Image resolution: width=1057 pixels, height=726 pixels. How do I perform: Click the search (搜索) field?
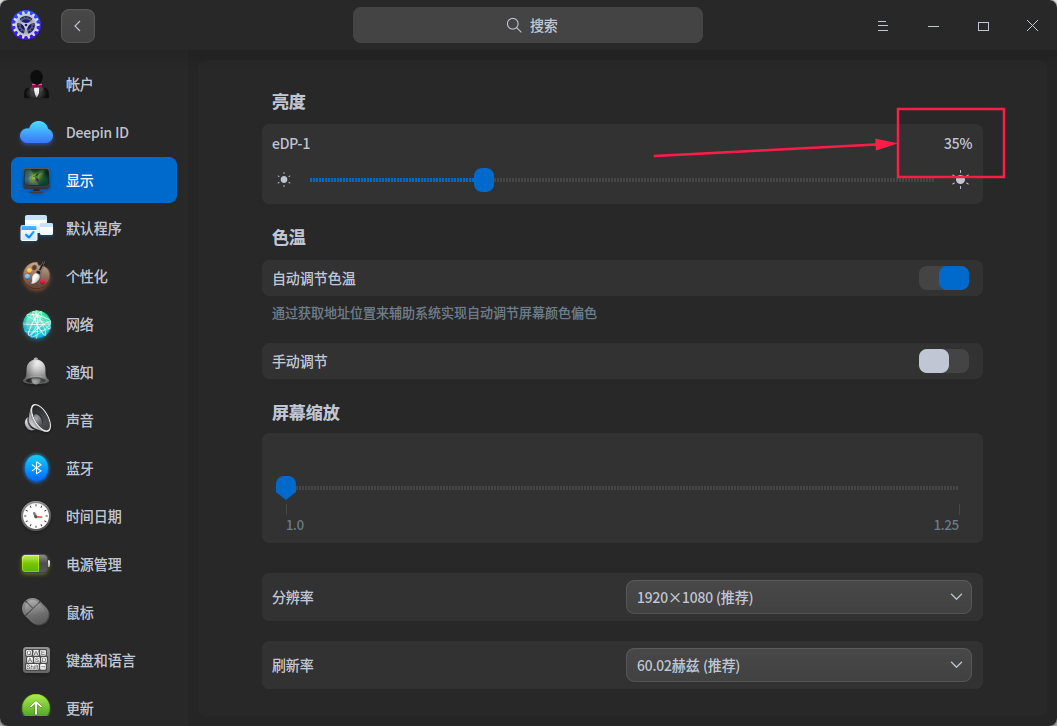(x=528, y=26)
